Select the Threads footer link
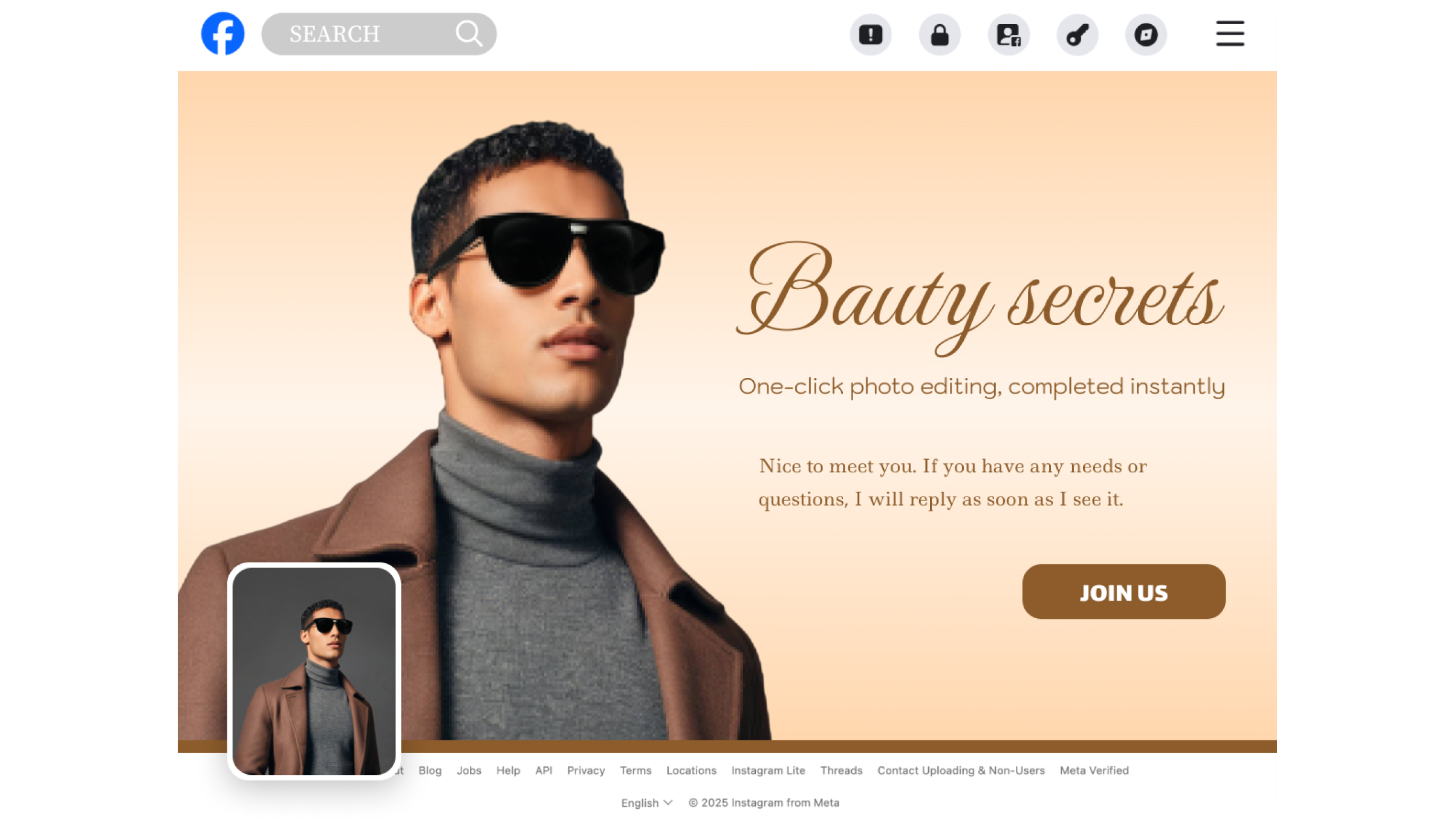 [841, 771]
